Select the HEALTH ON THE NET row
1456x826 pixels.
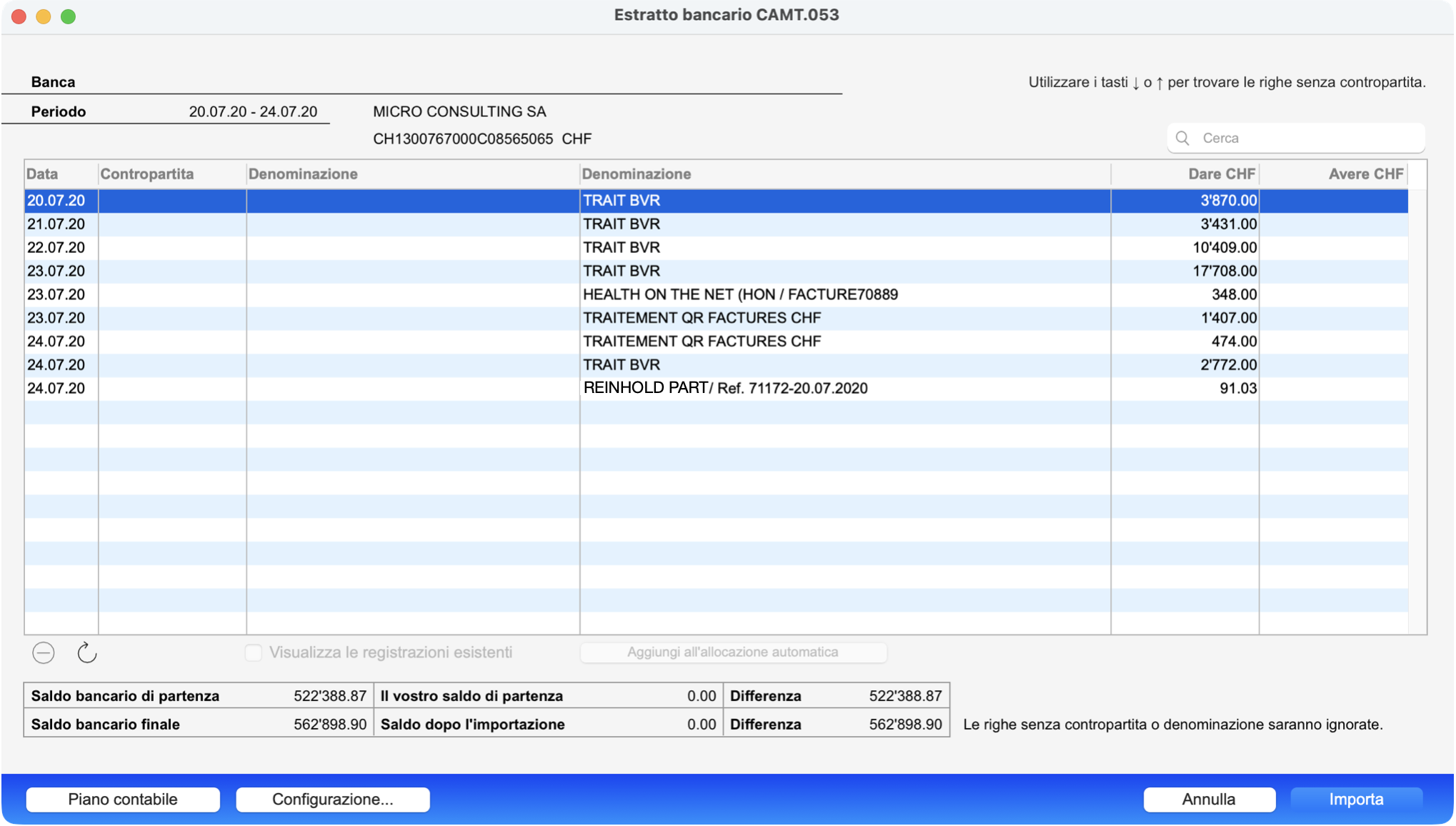739,294
